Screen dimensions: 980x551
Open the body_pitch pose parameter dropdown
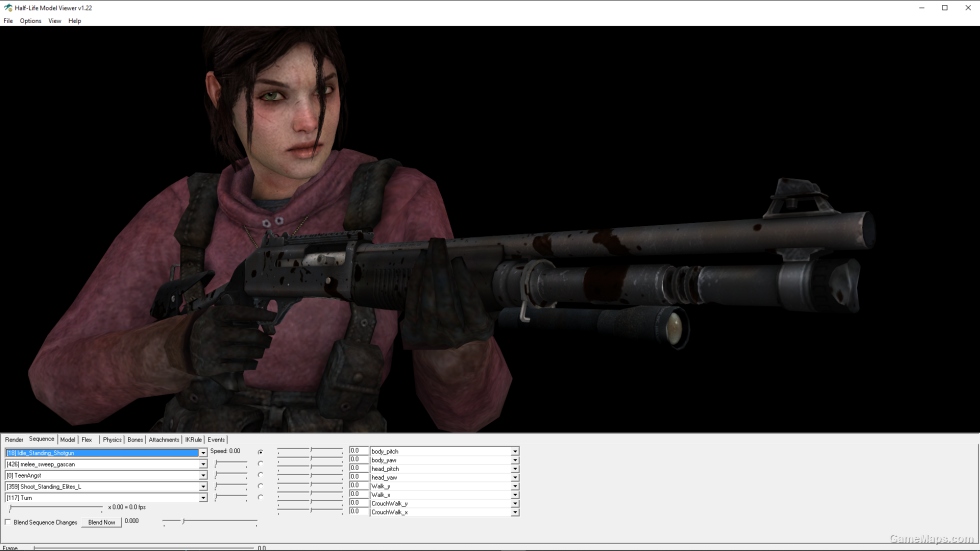515,451
